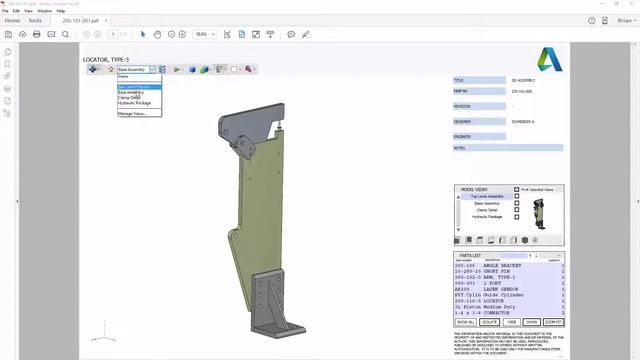Screen dimensions: 640x360
Task: Click the ZOOM FIT button
Action: point(553,322)
